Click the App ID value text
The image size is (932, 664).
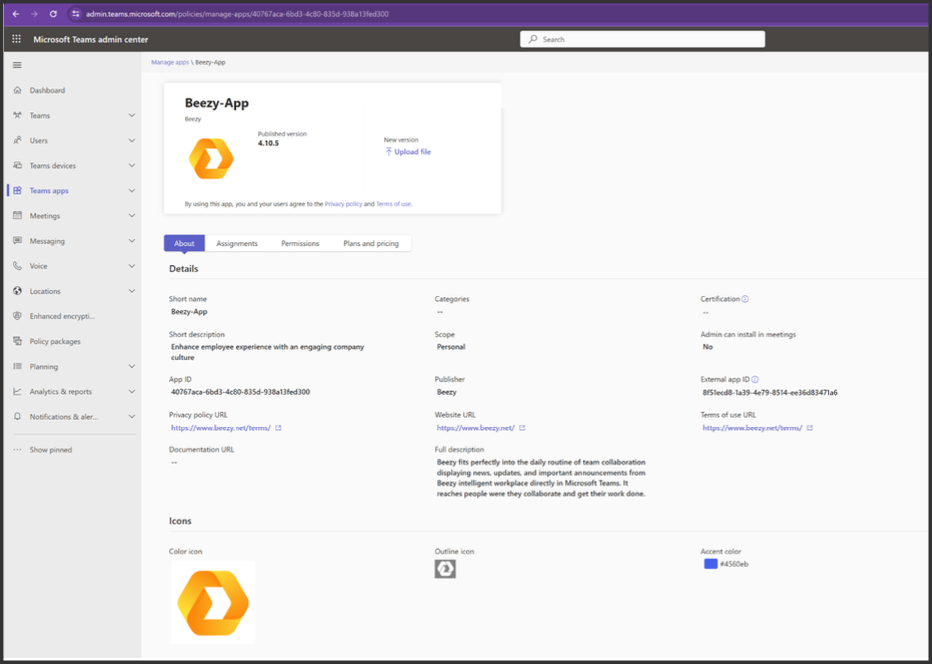pyautogui.click(x=241, y=392)
